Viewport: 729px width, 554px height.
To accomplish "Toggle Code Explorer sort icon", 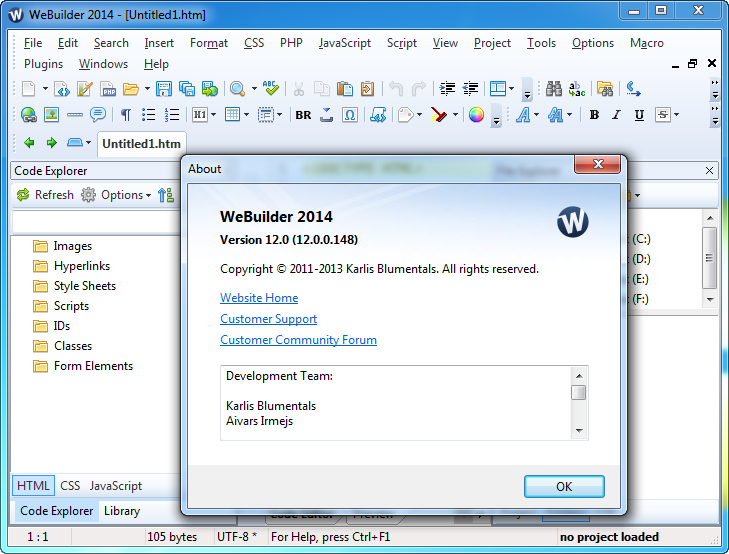I will point(166,195).
